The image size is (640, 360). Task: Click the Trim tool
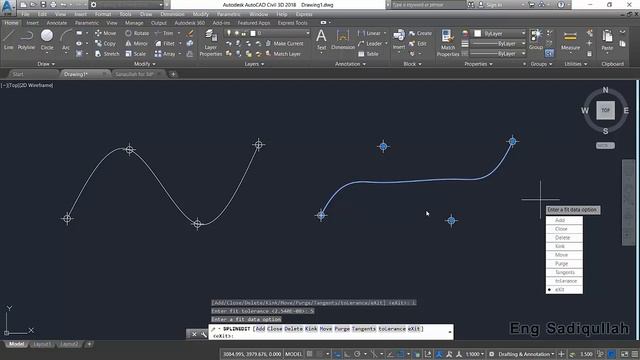click(164, 33)
